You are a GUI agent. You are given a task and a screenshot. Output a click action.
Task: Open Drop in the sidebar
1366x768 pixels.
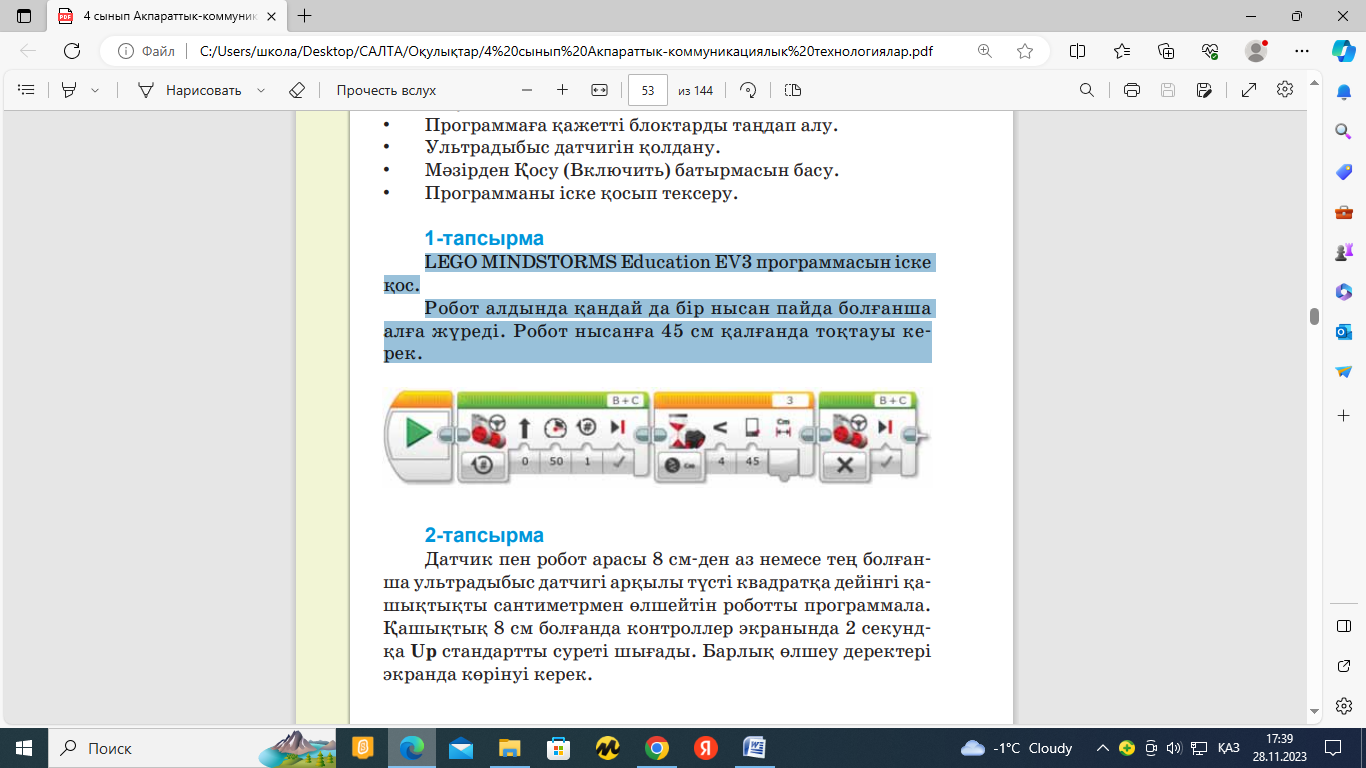click(1344, 372)
